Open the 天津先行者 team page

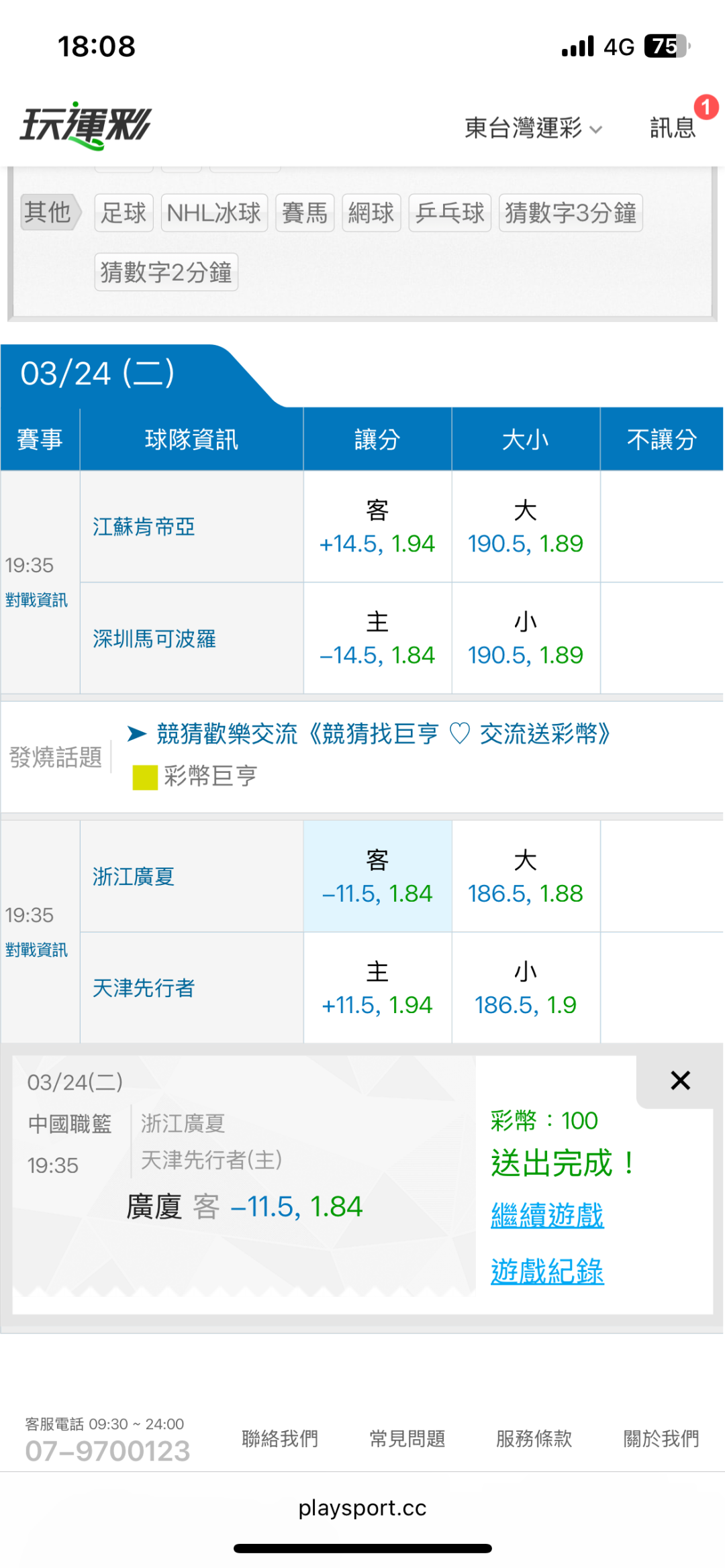pyautogui.click(x=144, y=988)
